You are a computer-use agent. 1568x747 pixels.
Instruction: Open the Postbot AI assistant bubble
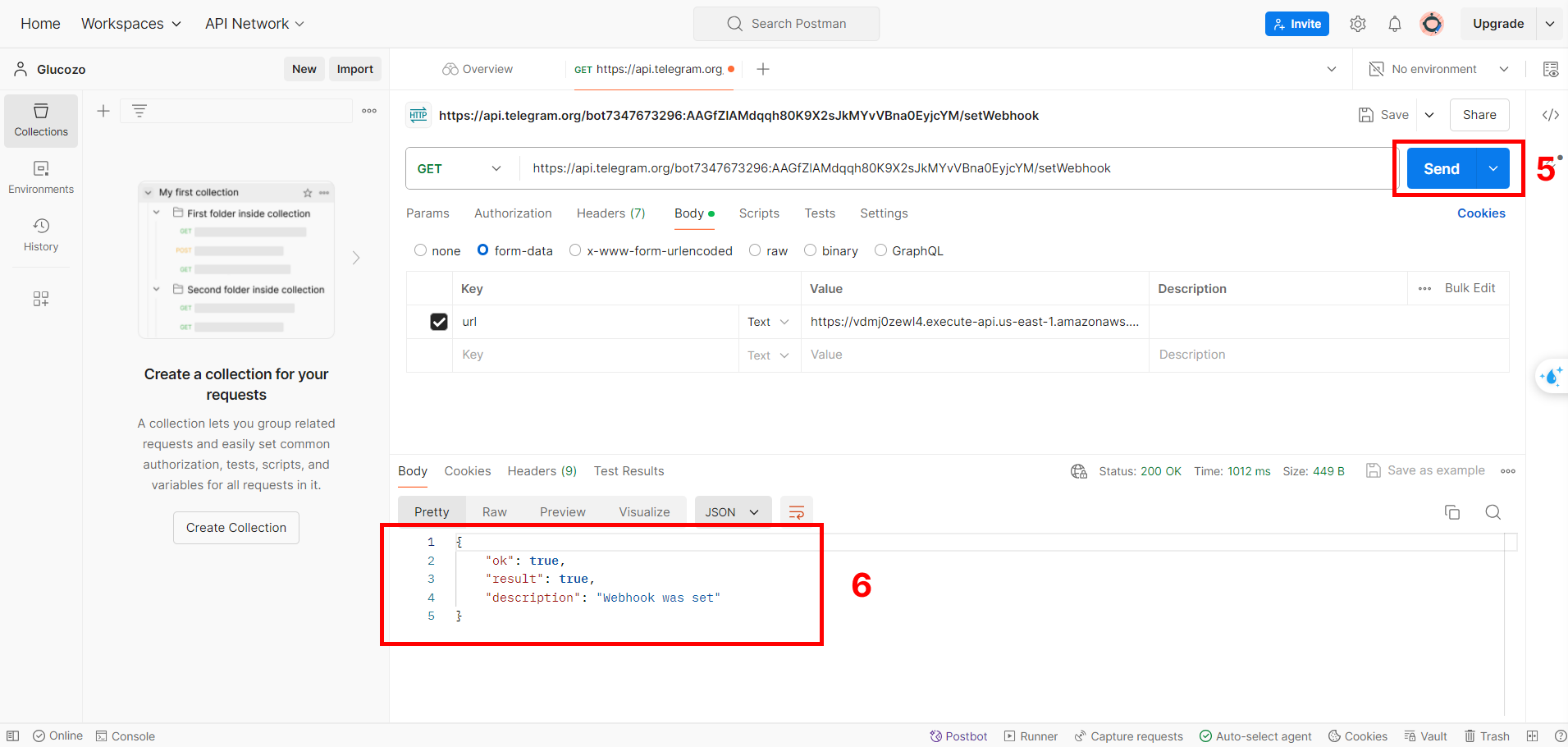point(1551,377)
